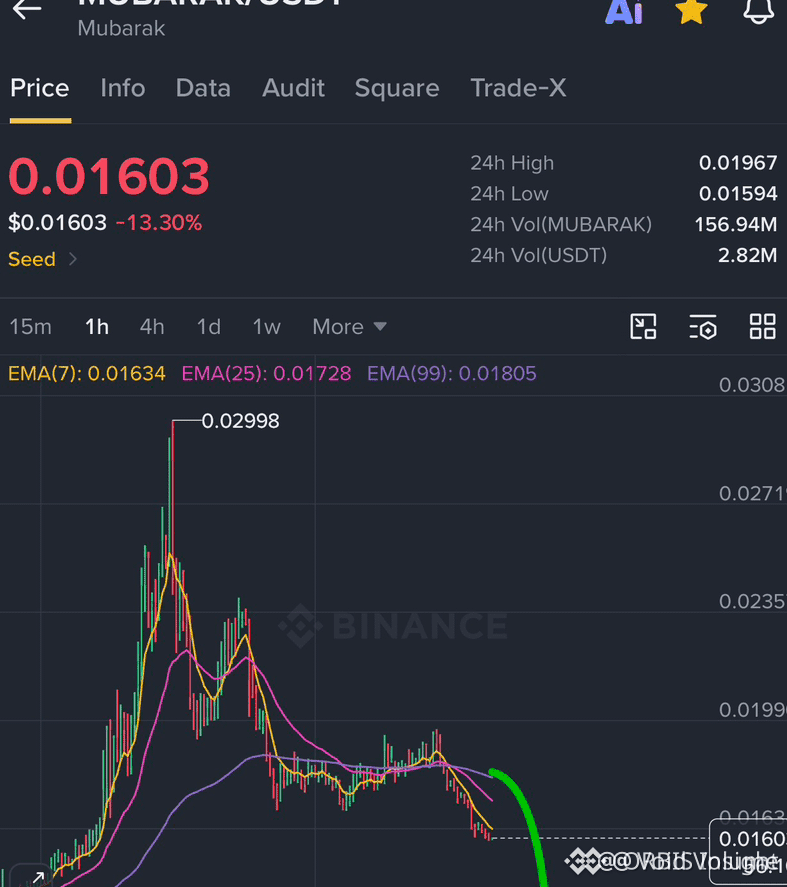Open the Square tab

[397, 89]
